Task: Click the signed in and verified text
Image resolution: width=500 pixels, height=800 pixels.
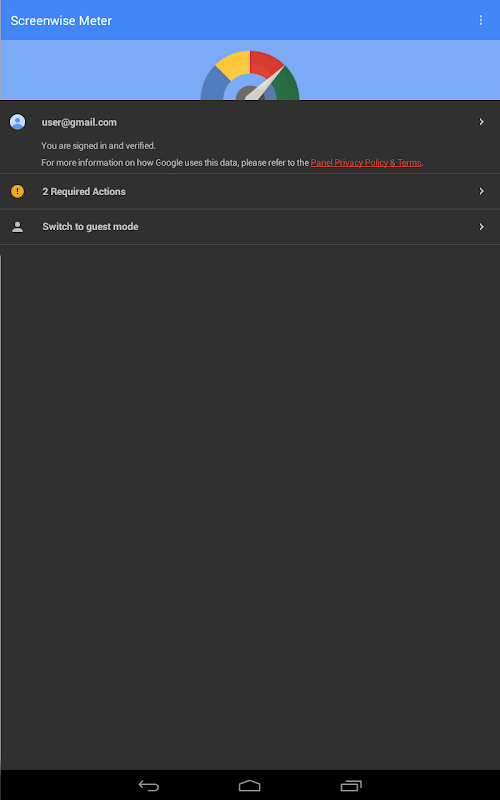Action: point(98,146)
